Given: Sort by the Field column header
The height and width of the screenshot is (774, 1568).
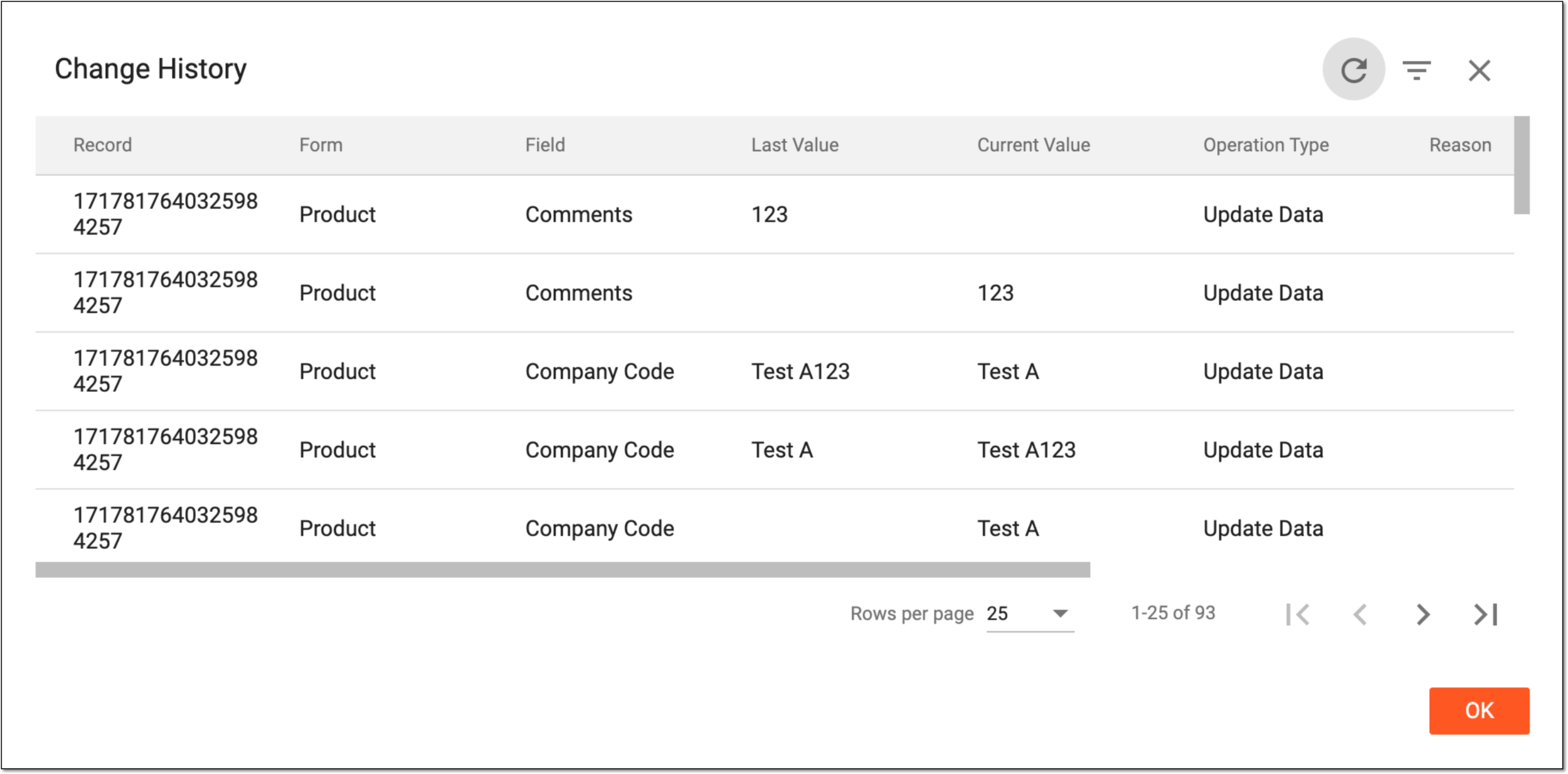Looking at the screenshot, I should click(545, 145).
